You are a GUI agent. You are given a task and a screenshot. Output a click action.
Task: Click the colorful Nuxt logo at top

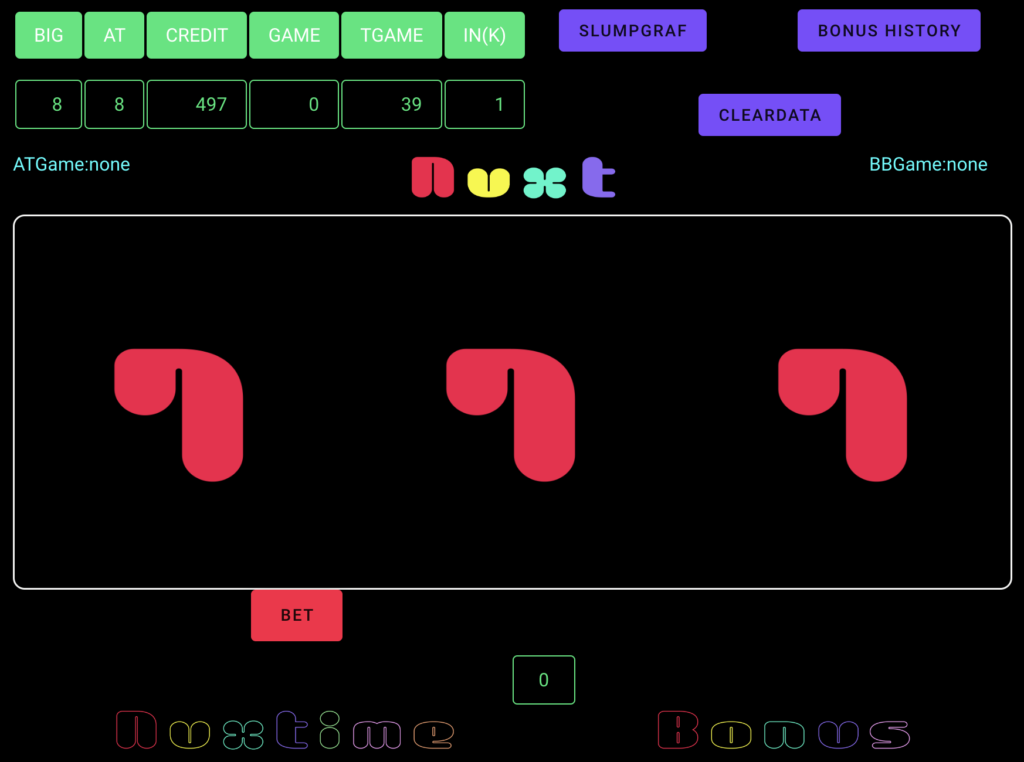coord(513,178)
